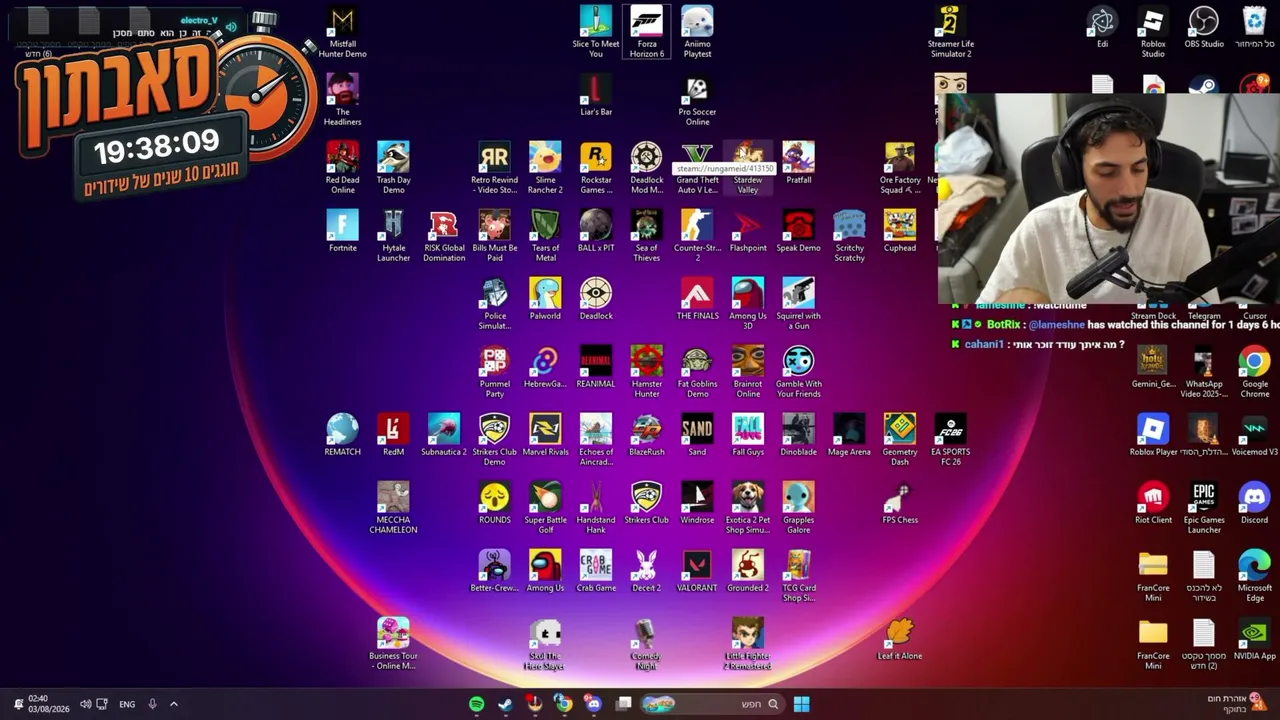1280x720 pixels.
Task: Open Trash Day Demo shortcut
Action: pos(393,168)
